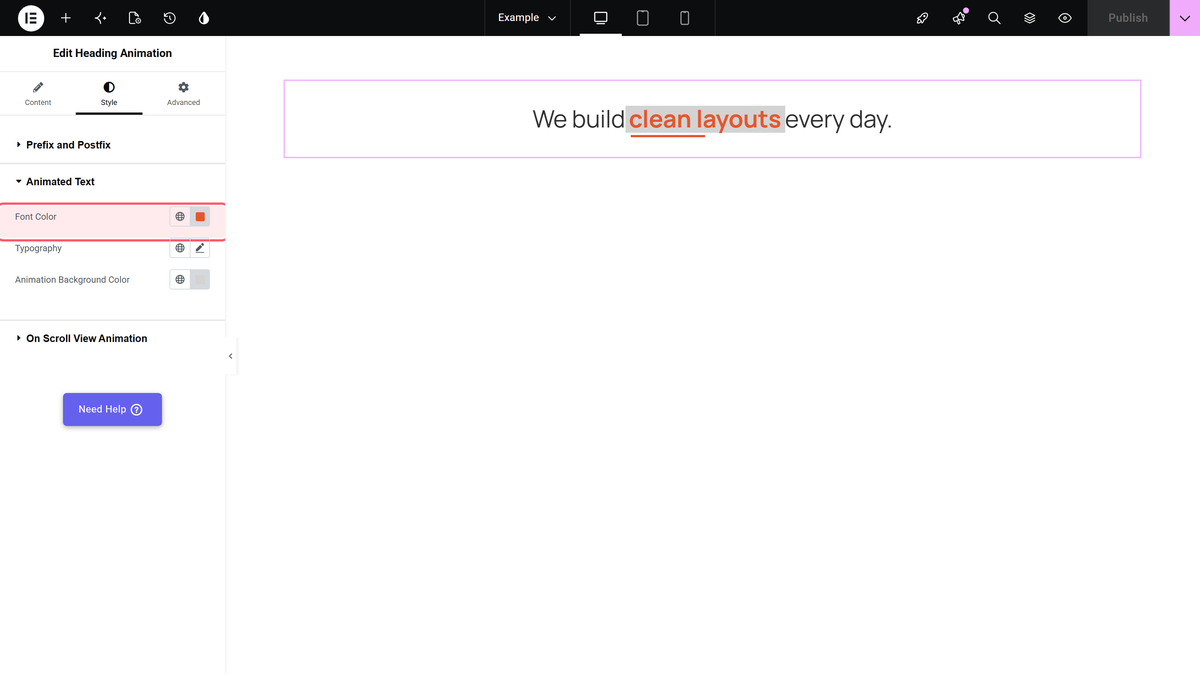Open Animation Background Color swatch
This screenshot has height=675, width=1200.
point(200,280)
